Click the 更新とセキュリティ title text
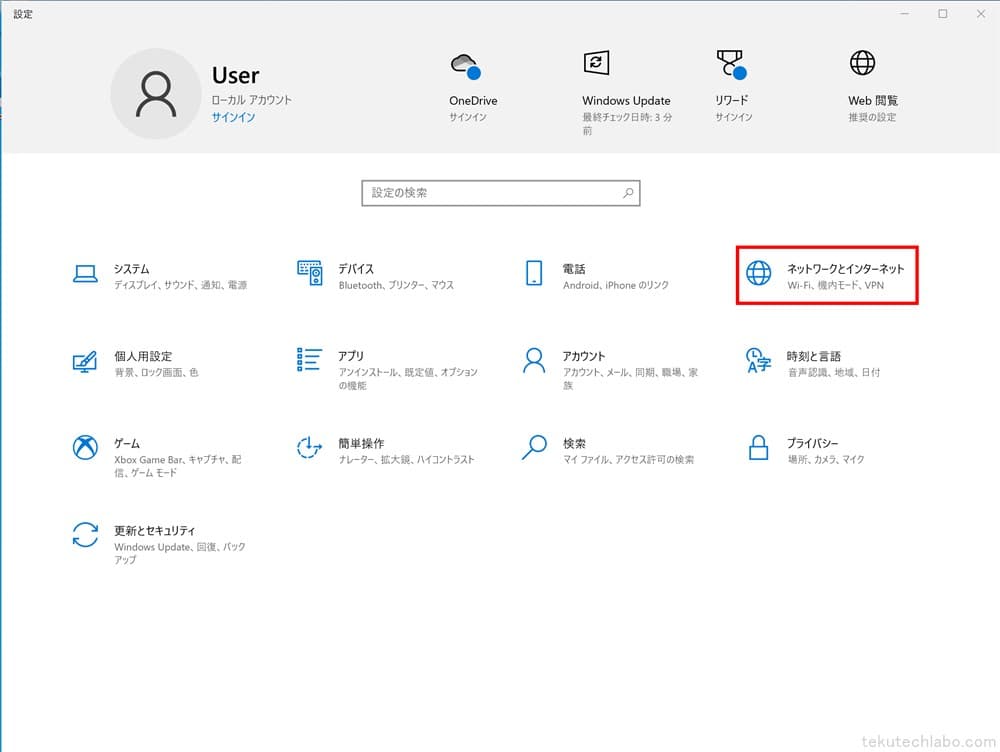Viewport: 1000px width, 752px height. [155, 531]
